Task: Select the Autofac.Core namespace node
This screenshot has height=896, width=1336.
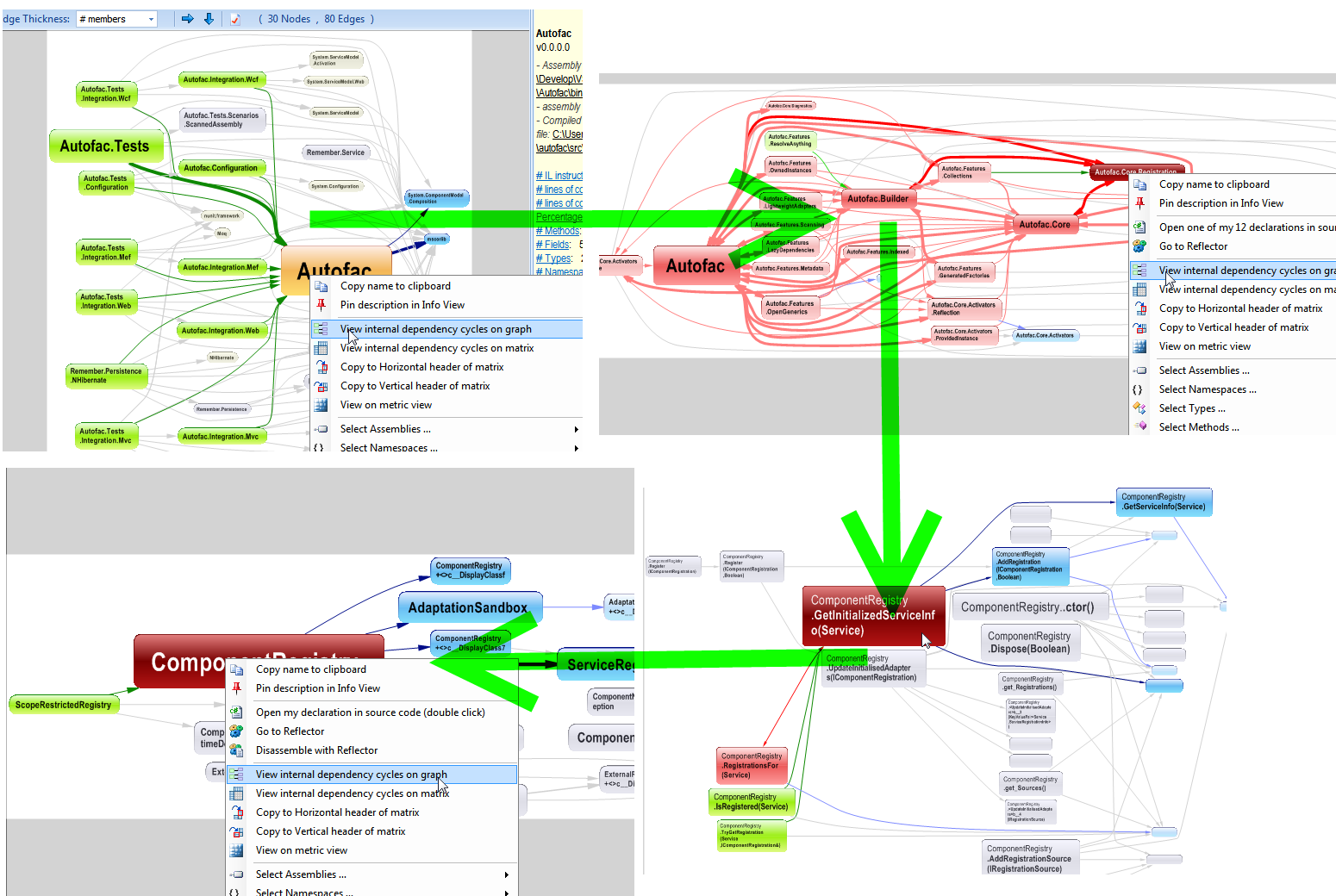Action: click(x=1045, y=224)
